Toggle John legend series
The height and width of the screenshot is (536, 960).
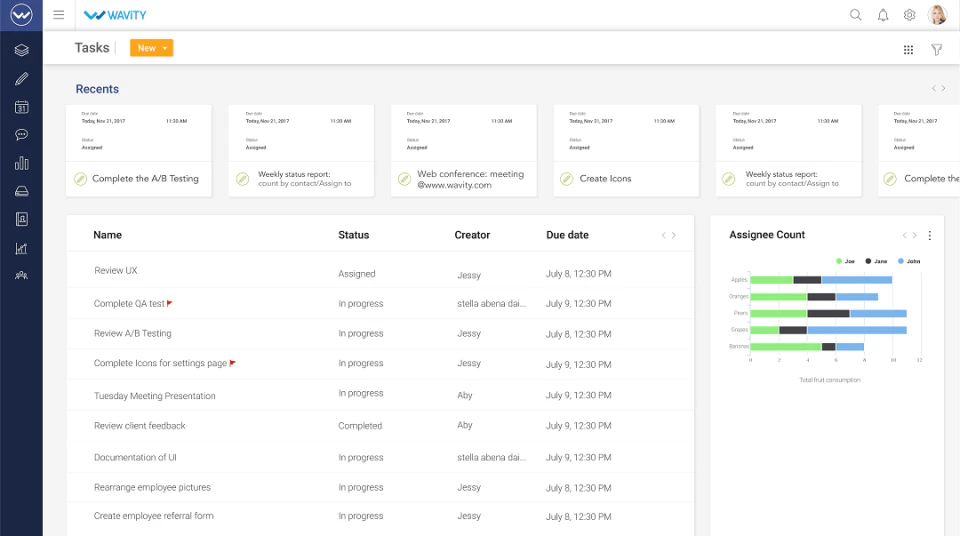click(x=909, y=261)
